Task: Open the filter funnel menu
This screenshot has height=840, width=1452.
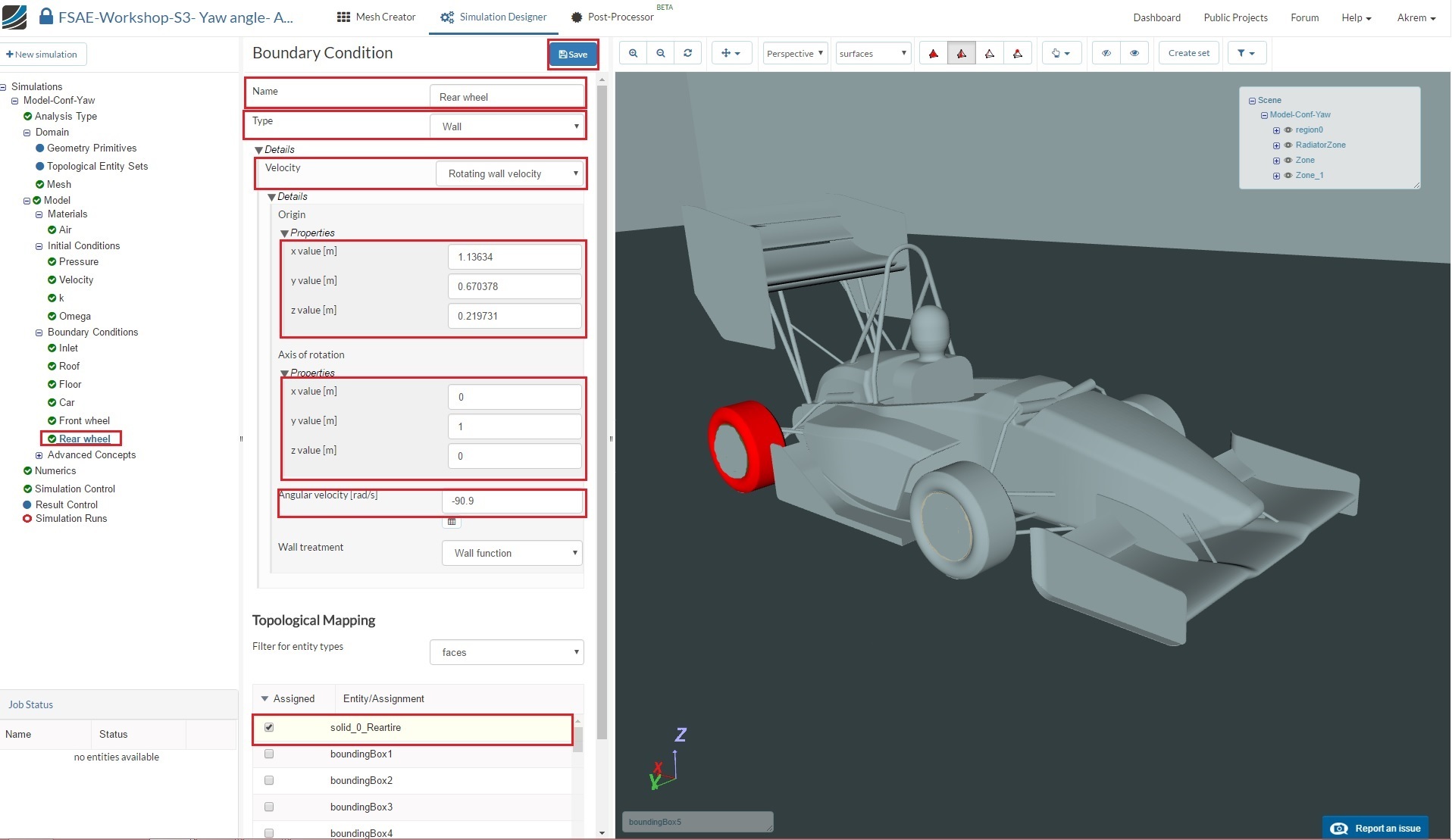Action: pyautogui.click(x=1246, y=53)
